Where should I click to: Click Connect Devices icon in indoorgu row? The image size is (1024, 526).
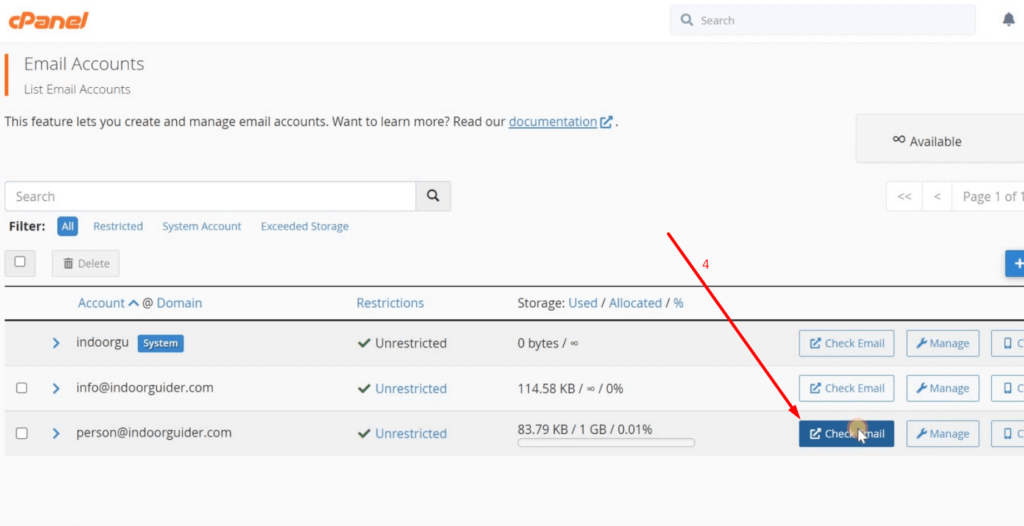(1008, 343)
